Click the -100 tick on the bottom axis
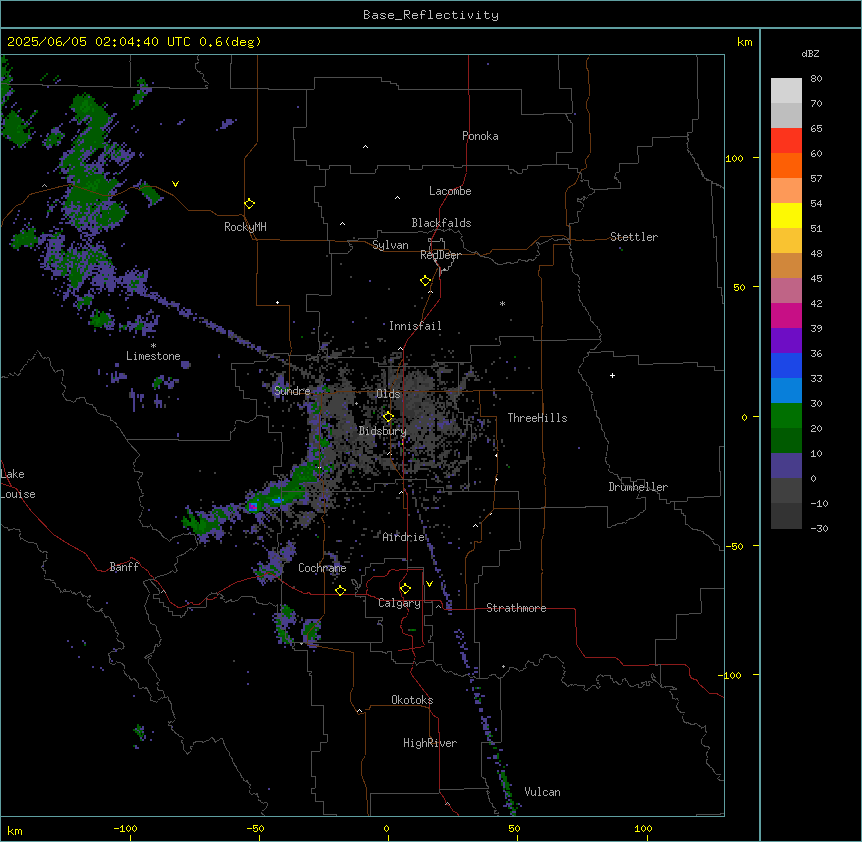Image resolution: width=862 pixels, height=842 pixels. tap(125, 828)
